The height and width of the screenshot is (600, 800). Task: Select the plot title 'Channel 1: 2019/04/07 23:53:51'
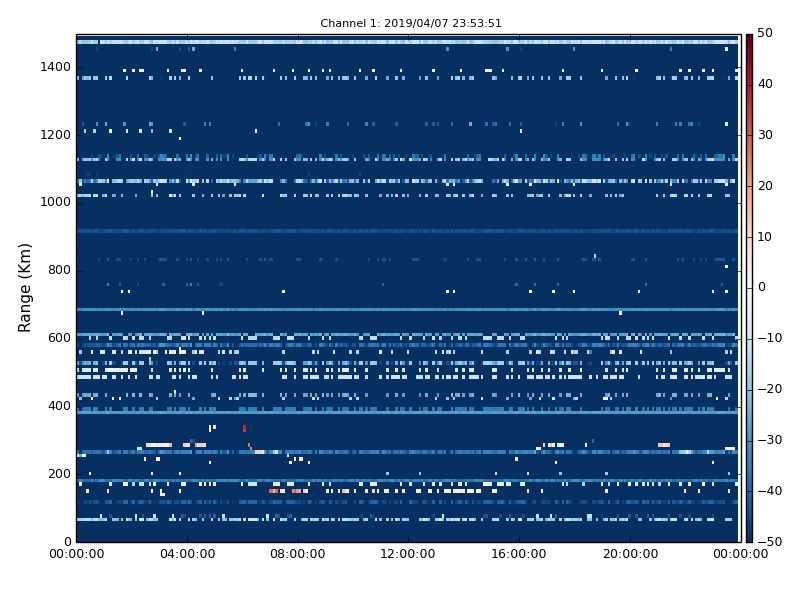coord(411,23)
